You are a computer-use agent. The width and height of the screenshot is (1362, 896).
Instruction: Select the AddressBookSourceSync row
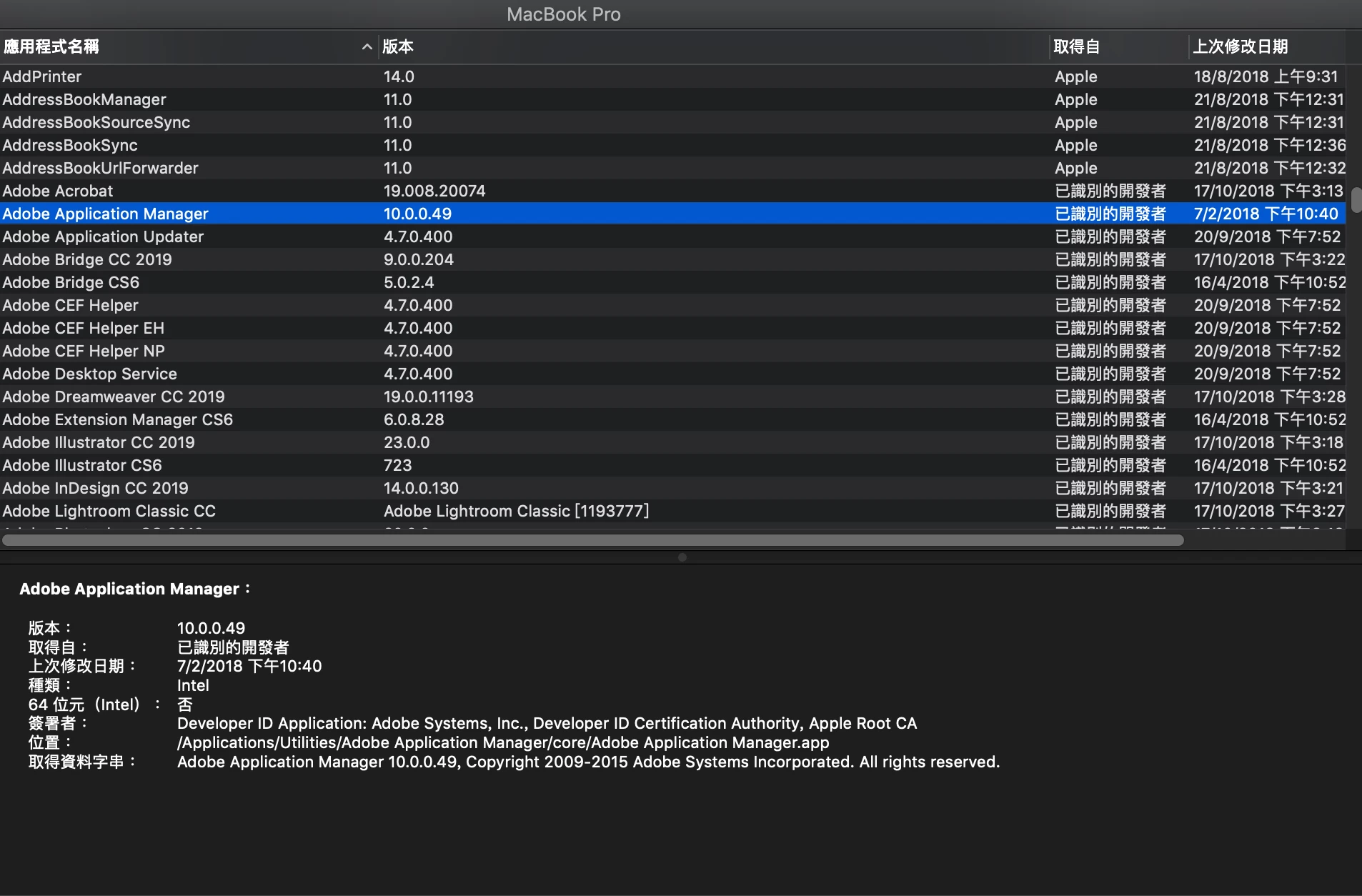pos(672,122)
